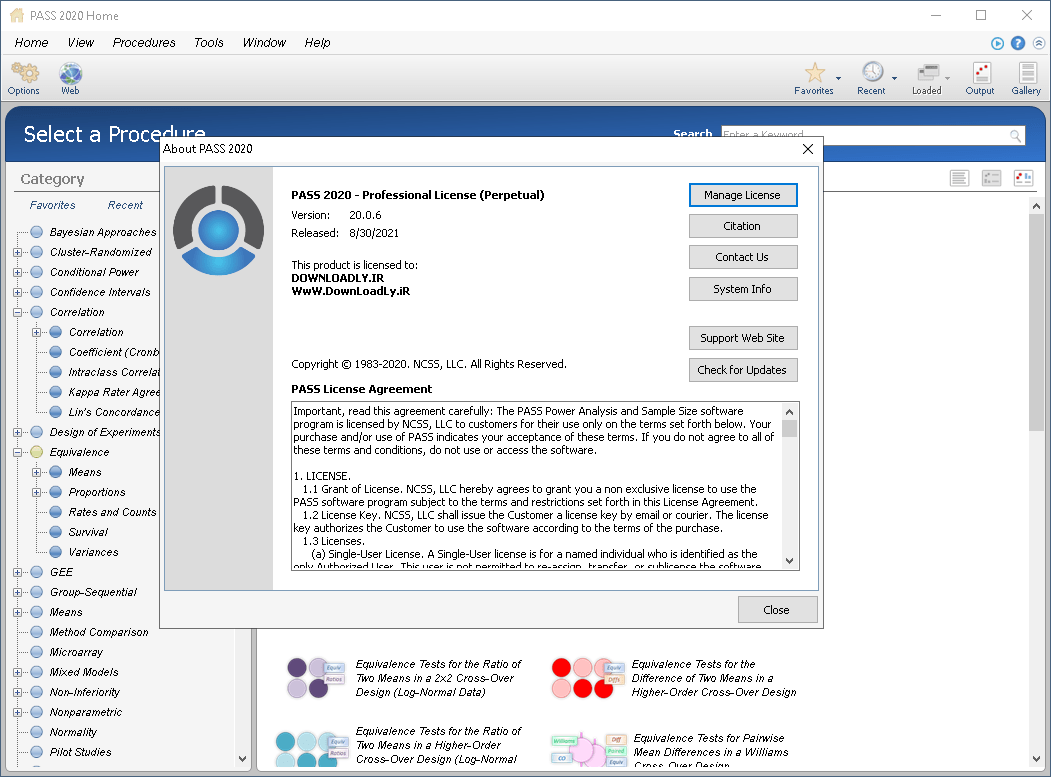This screenshot has width=1051, height=777.
Task: Open the Help menu
Action: coord(317,43)
